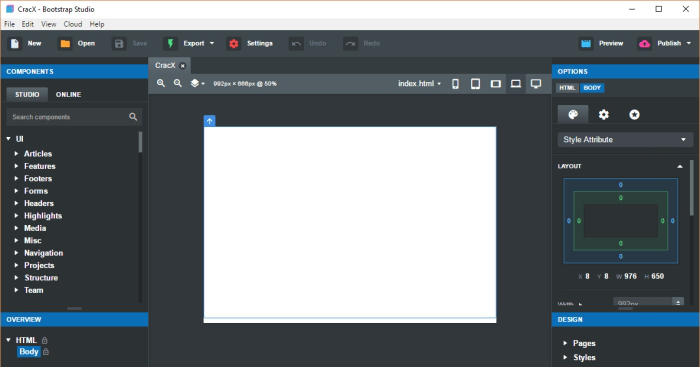Click the top margin value in box model
The width and height of the screenshot is (700, 381).
pos(621,185)
